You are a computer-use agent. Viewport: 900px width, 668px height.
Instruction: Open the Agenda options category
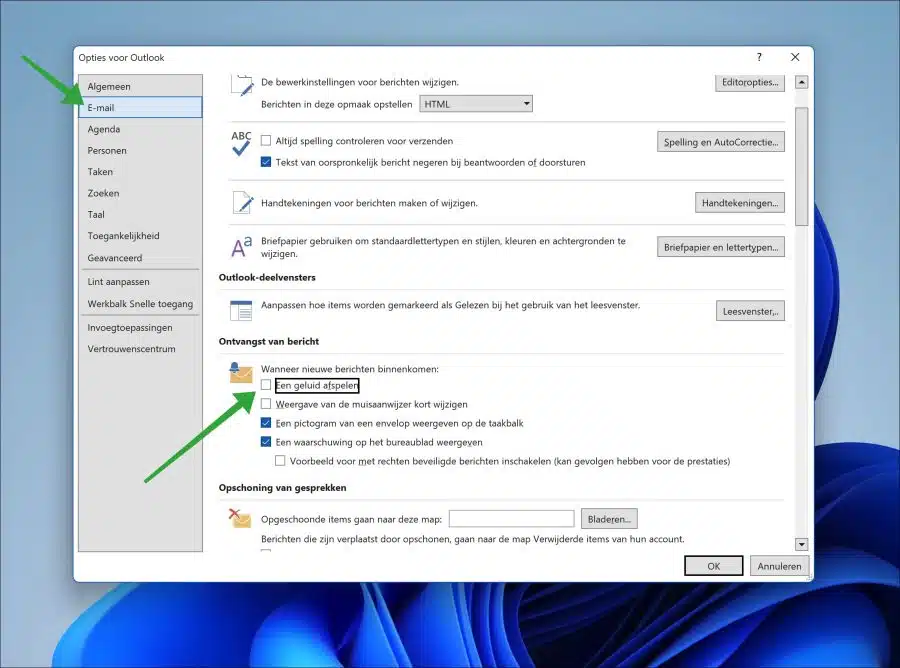tap(140, 129)
